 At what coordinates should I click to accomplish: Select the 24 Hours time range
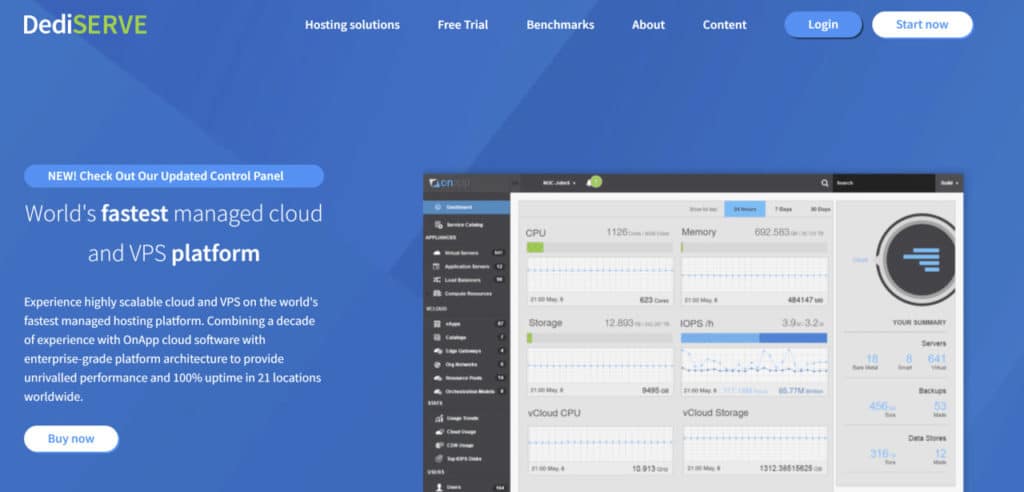point(744,209)
